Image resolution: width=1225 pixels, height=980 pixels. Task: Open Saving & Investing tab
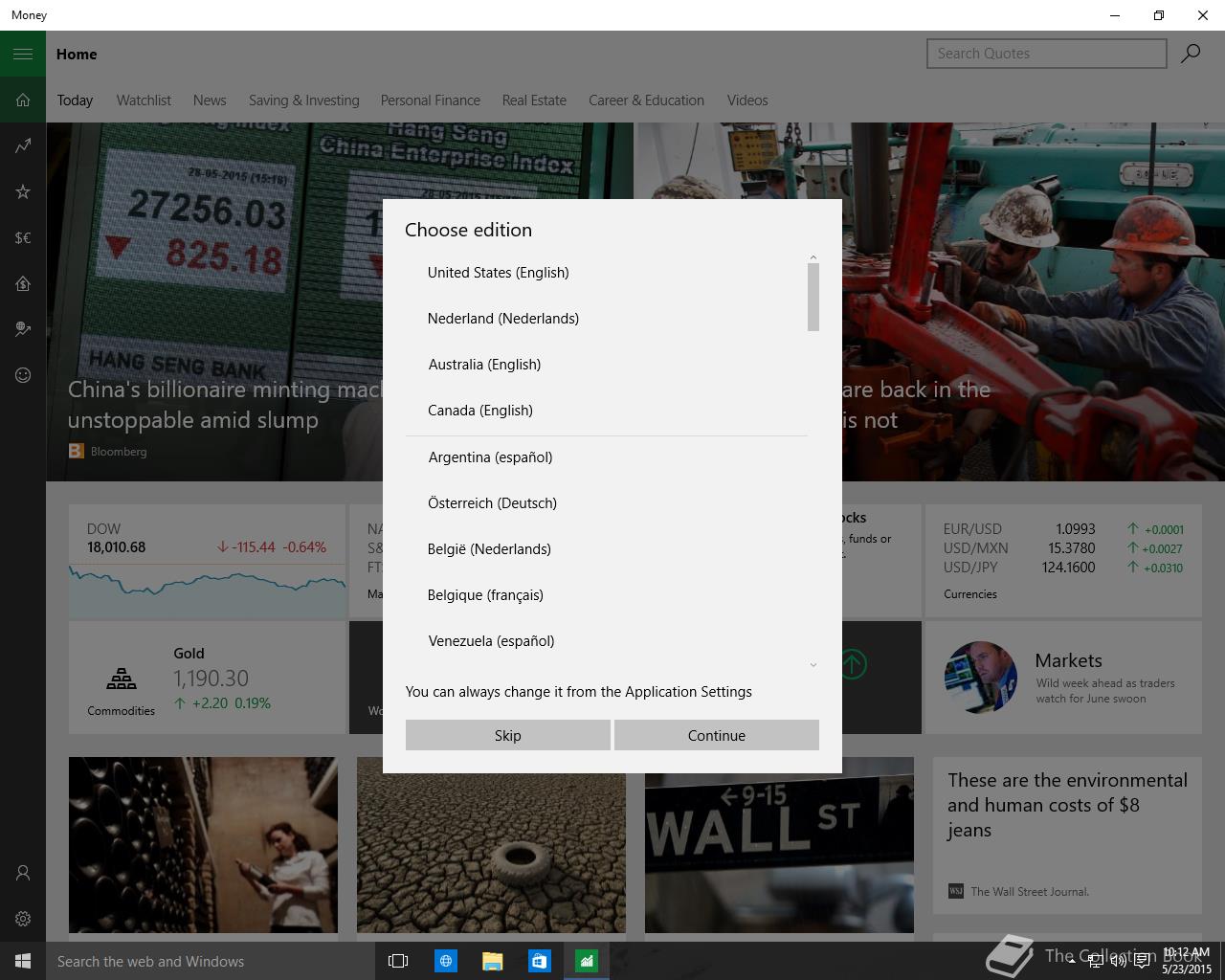click(304, 100)
